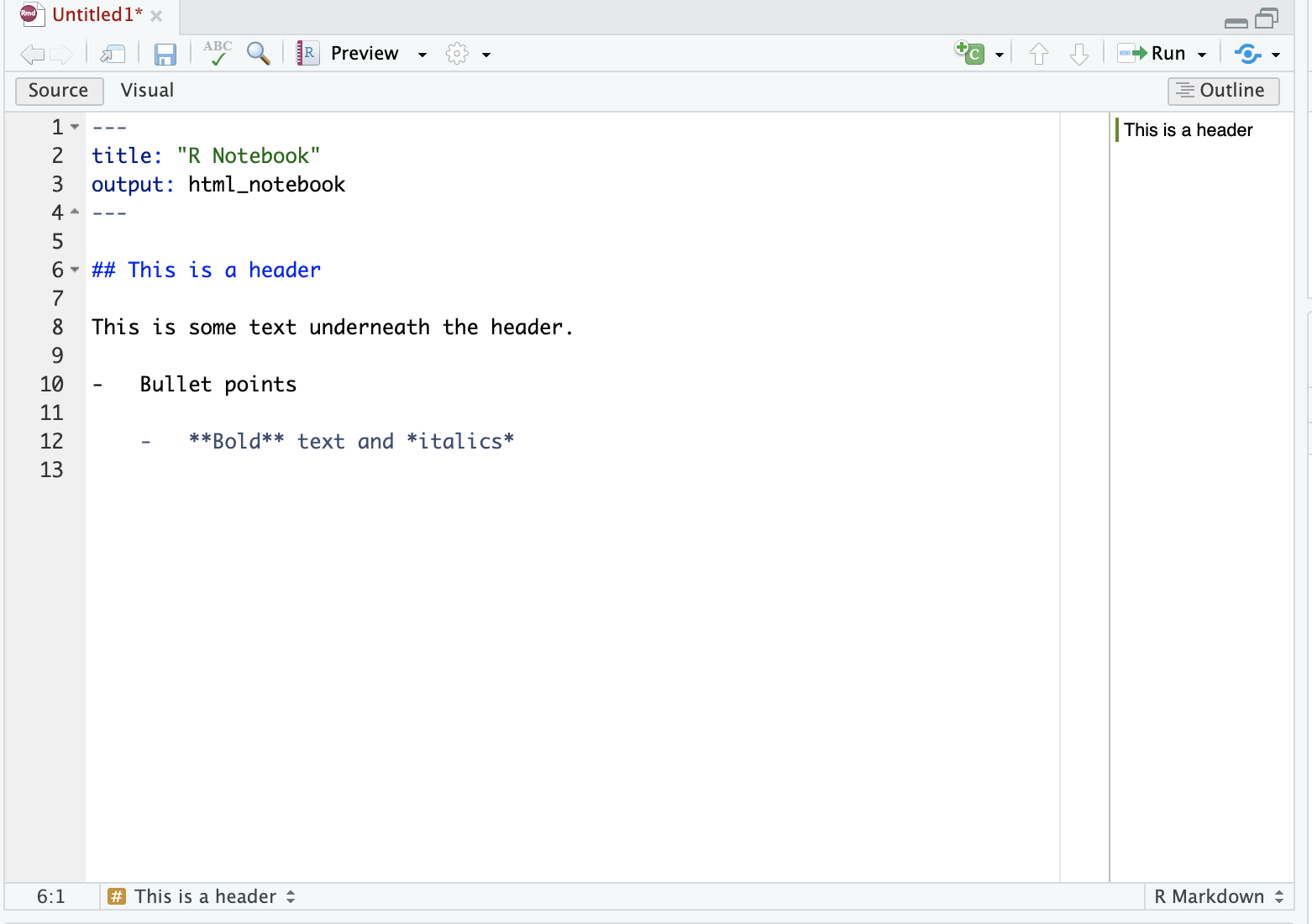Click the Run button
Viewport: 1312px width, 924px height.
coord(1153,54)
